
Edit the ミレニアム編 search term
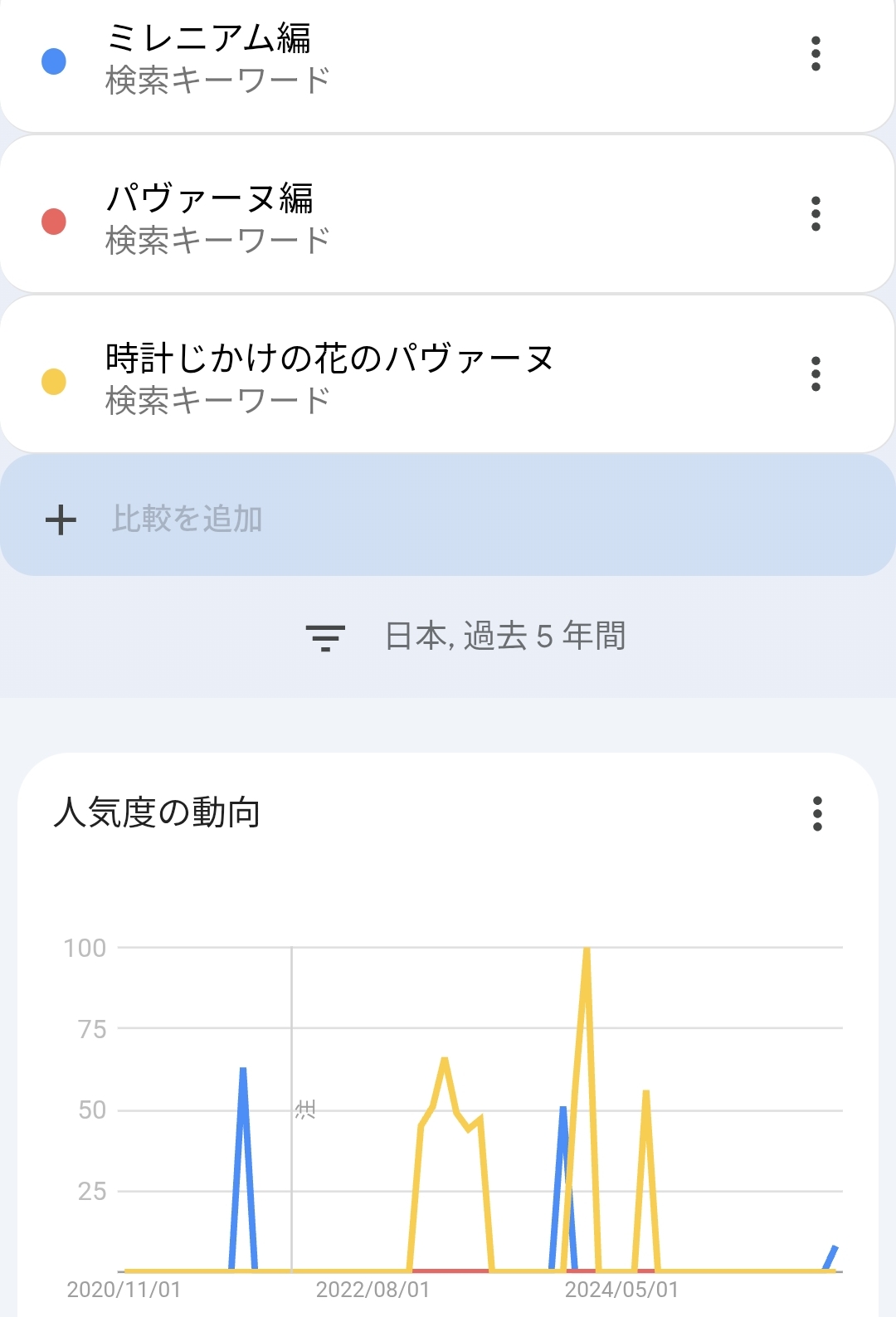209,39
